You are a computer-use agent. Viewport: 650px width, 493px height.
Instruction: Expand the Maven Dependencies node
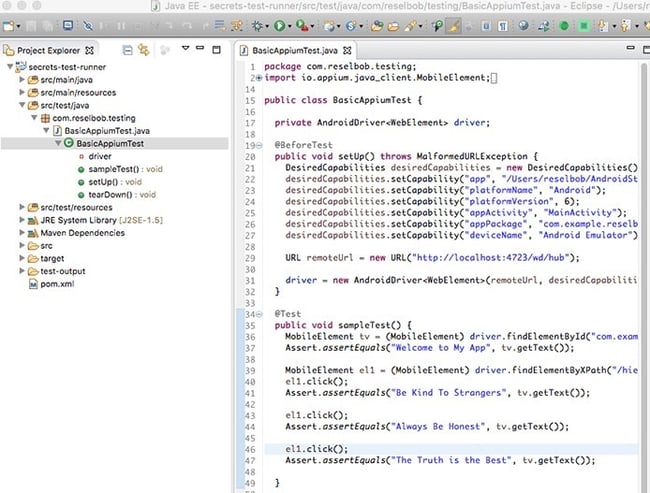22,233
